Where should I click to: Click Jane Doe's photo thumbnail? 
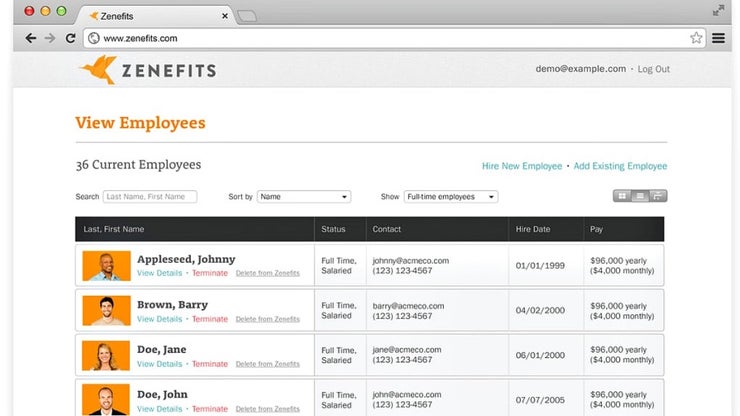106,356
